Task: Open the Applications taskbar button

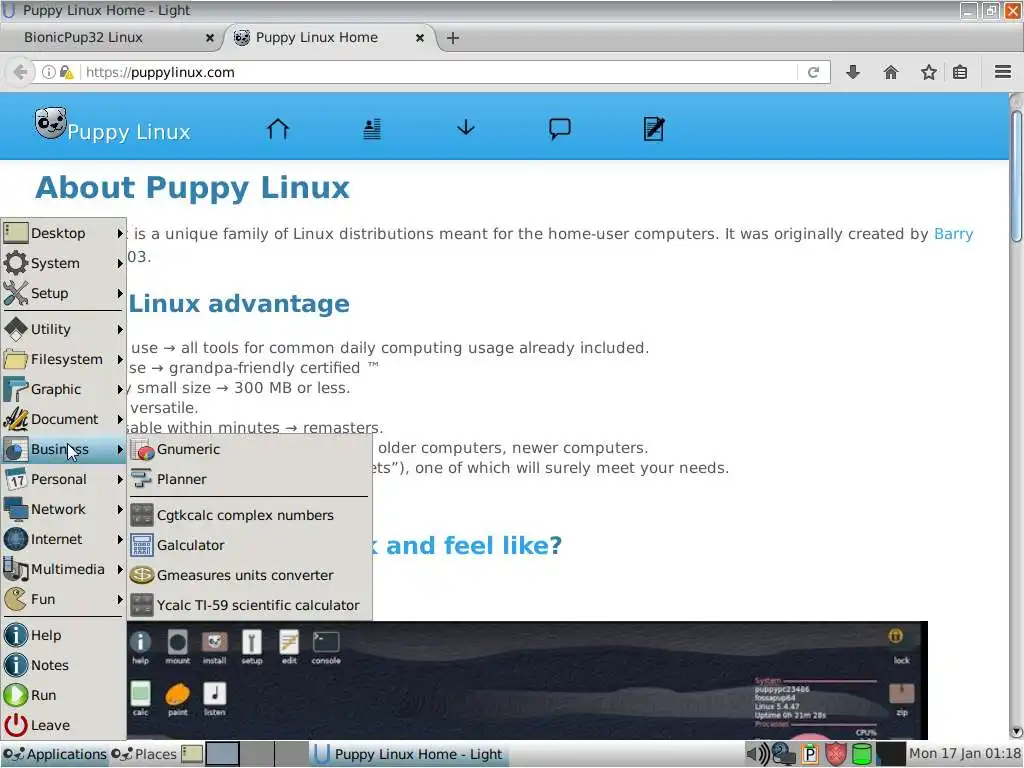Action: point(55,754)
